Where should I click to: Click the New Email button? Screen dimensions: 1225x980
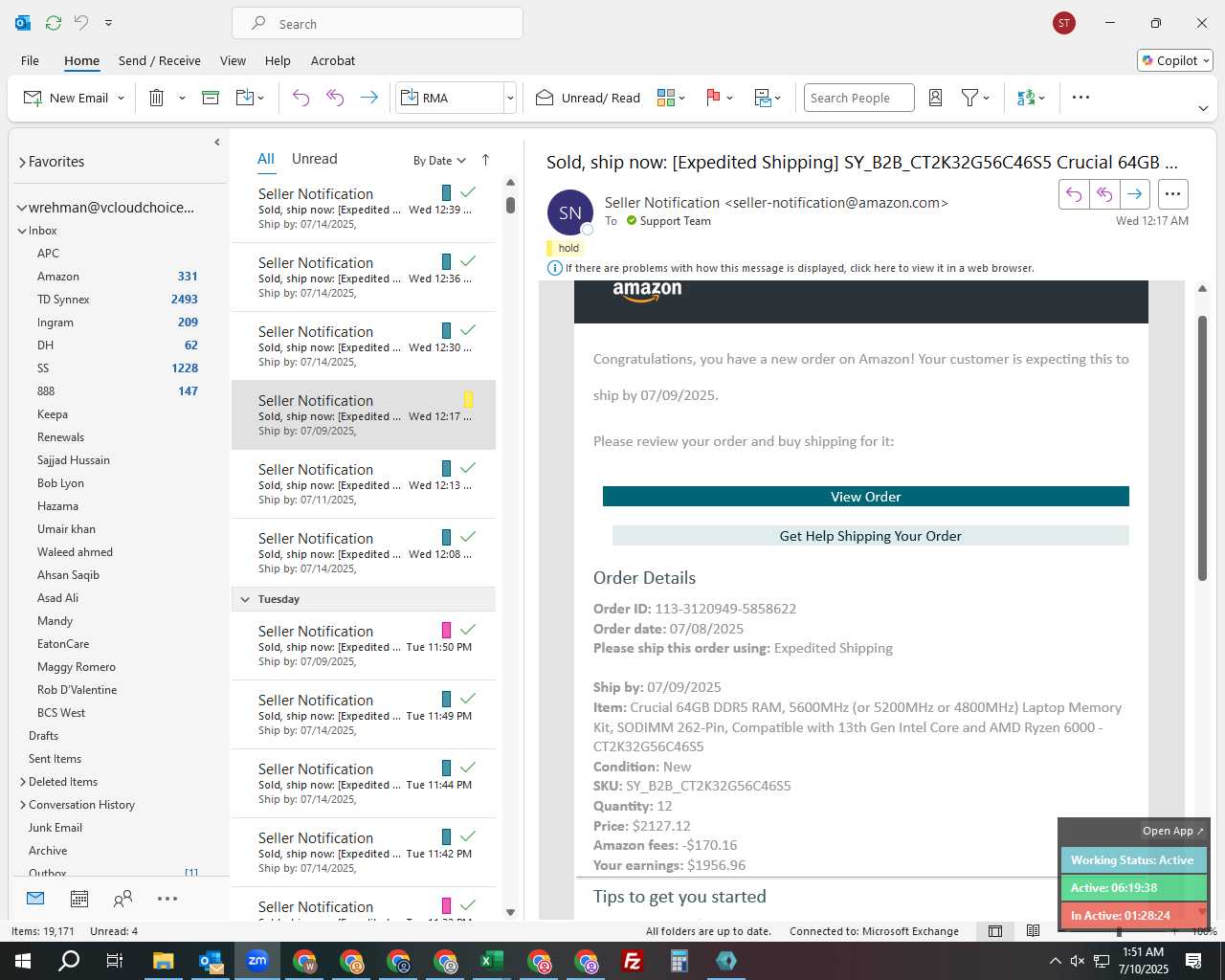pos(66,98)
